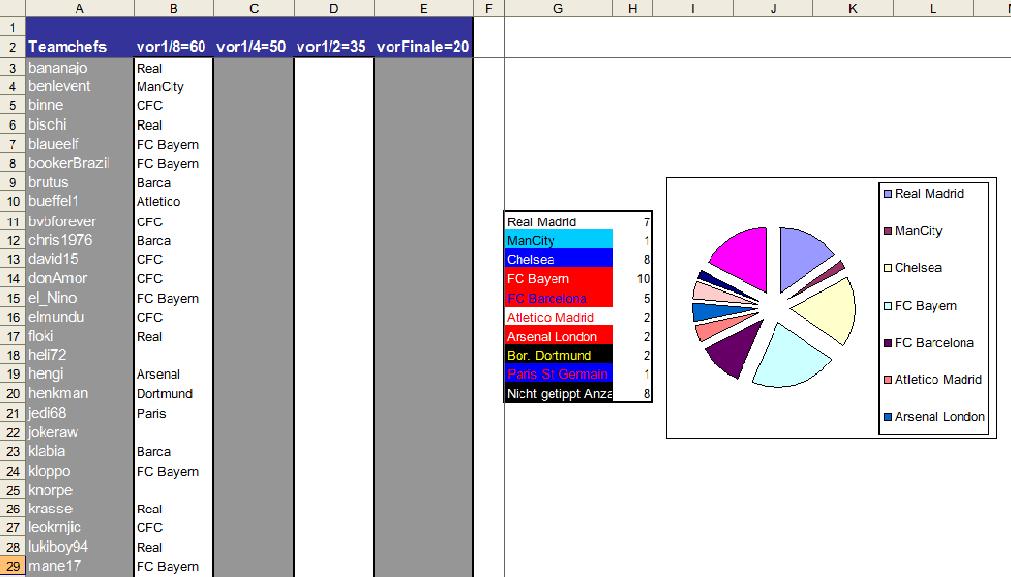Select the 'bvbforever' cell

point(80,221)
